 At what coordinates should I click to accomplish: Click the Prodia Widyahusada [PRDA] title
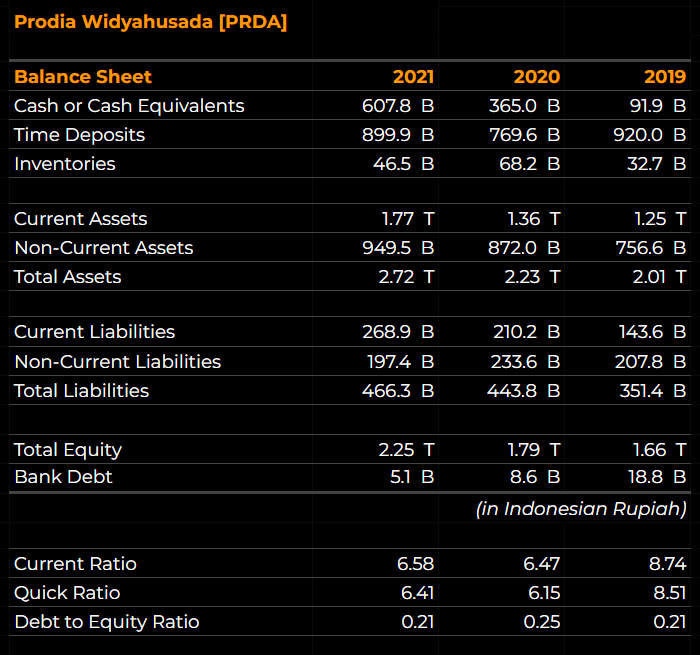click(x=150, y=22)
